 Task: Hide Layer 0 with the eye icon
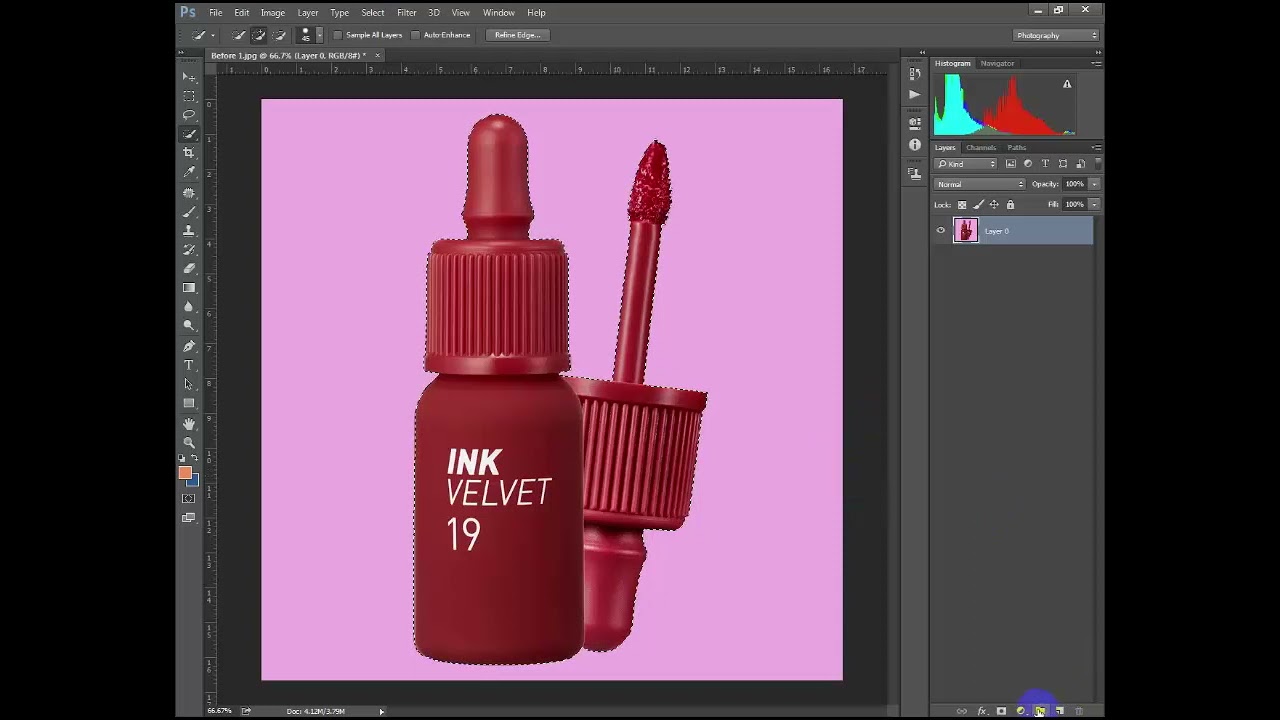point(940,231)
